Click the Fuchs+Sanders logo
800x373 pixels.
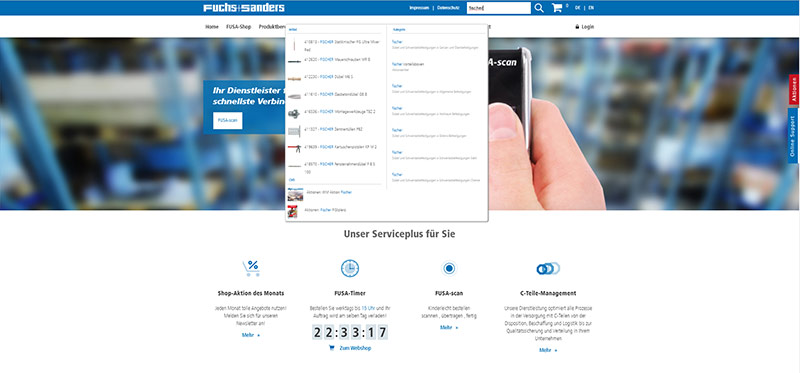[x=244, y=8]
